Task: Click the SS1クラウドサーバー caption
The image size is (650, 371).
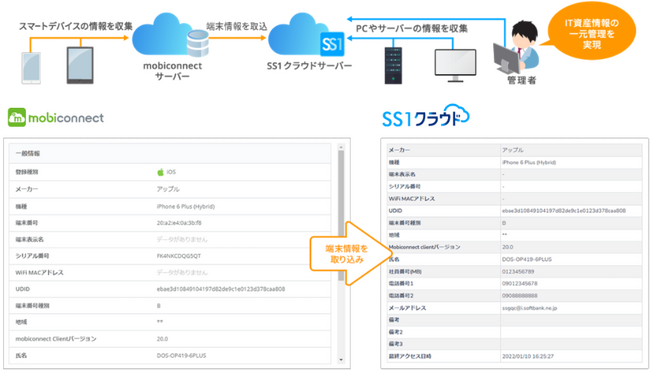Action: pos(309,66)
